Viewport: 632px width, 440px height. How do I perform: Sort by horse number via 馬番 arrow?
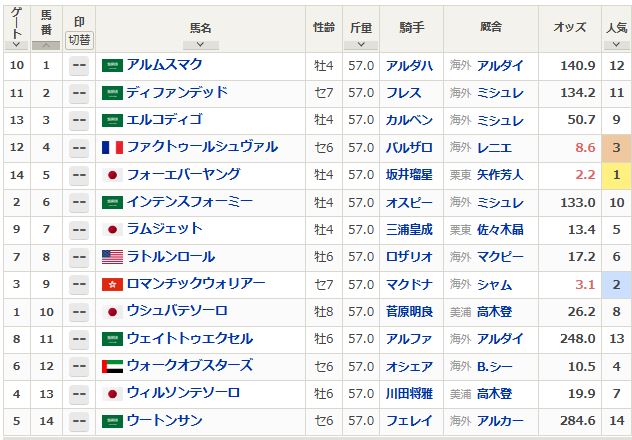point(46,45)
